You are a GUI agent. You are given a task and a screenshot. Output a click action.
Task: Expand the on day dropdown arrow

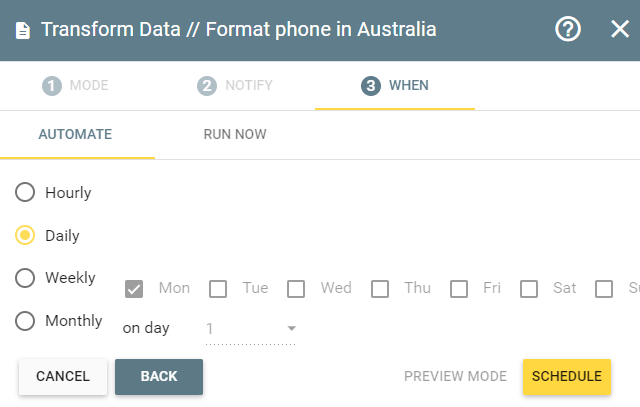click(x=291, y=328)
